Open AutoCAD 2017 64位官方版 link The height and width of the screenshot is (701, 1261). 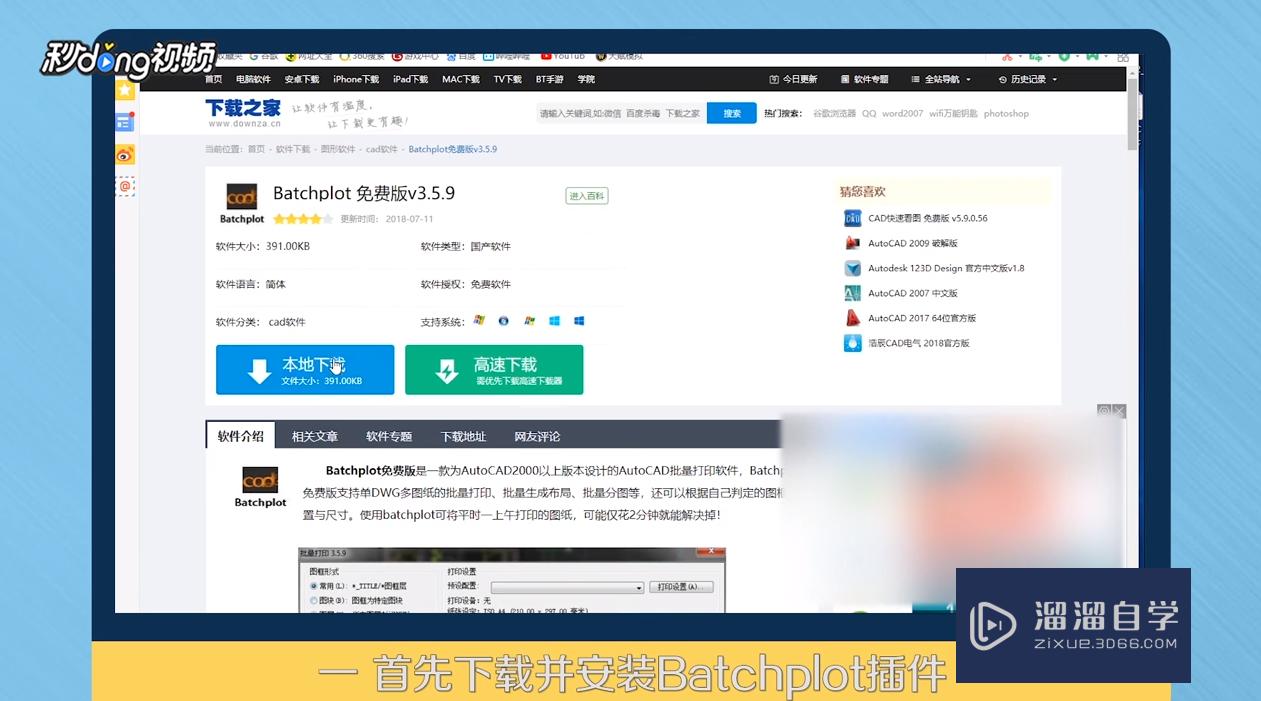(922, 318)
